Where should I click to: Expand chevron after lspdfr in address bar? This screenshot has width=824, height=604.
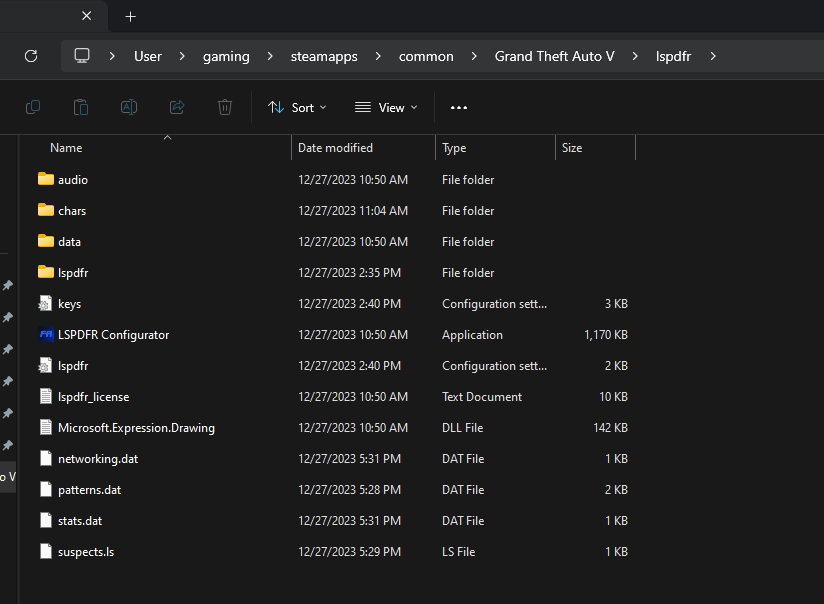[713, 56]
